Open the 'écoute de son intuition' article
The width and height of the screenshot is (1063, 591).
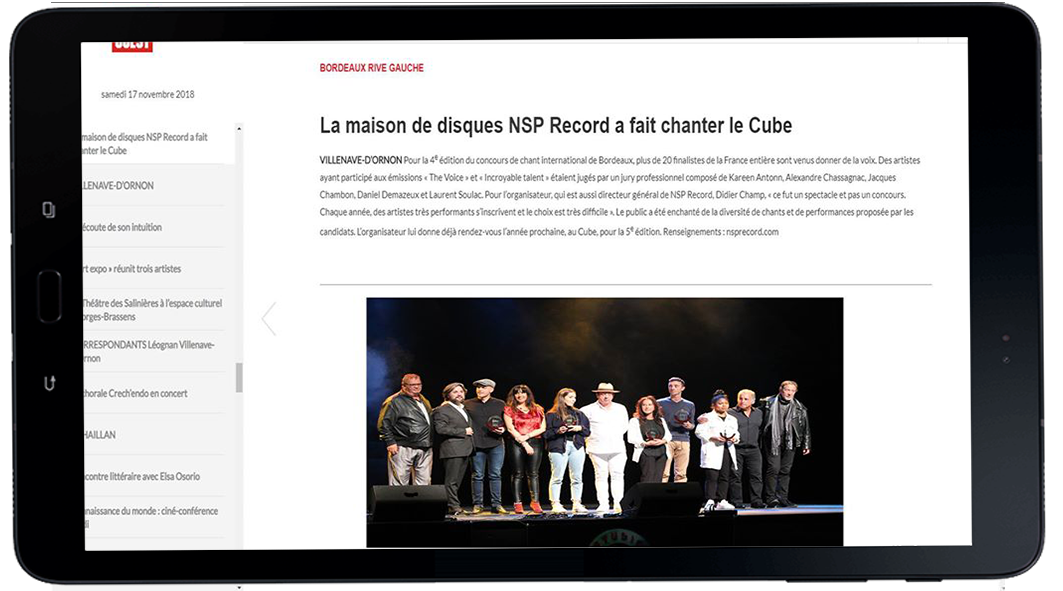point(122,227)
